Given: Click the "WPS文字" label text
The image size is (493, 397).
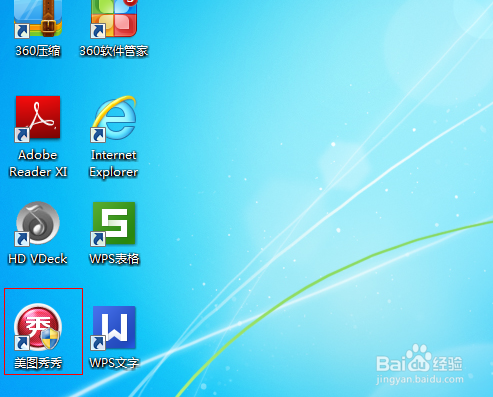Looking at the screenshot, I should click(114, 363).
